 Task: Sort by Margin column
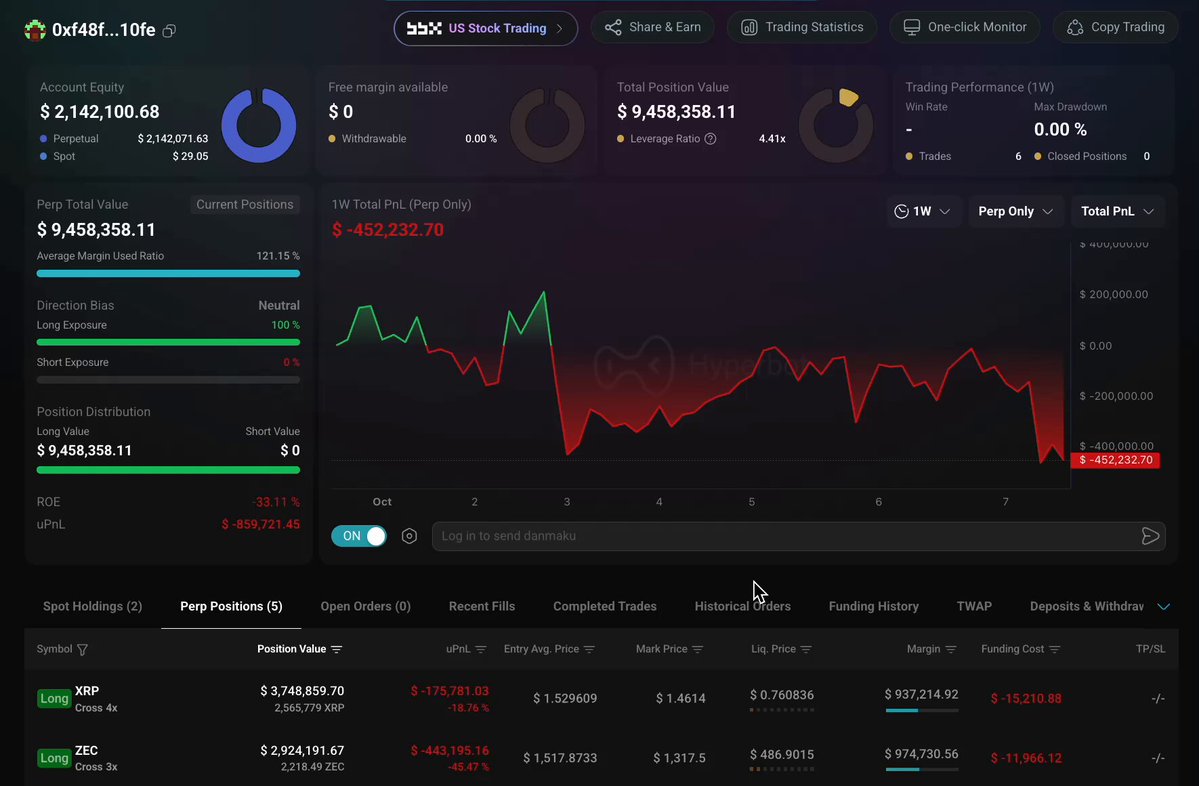pyautogui.click(x=950, y=649)
